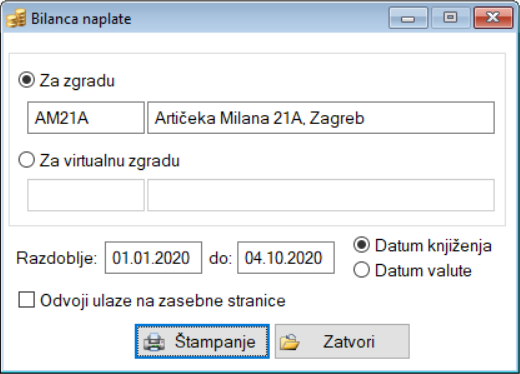The height and width of the screenshot is (374, 520).
Task: Close the Bilanca naplate dialog
Action: pos(493,18)
